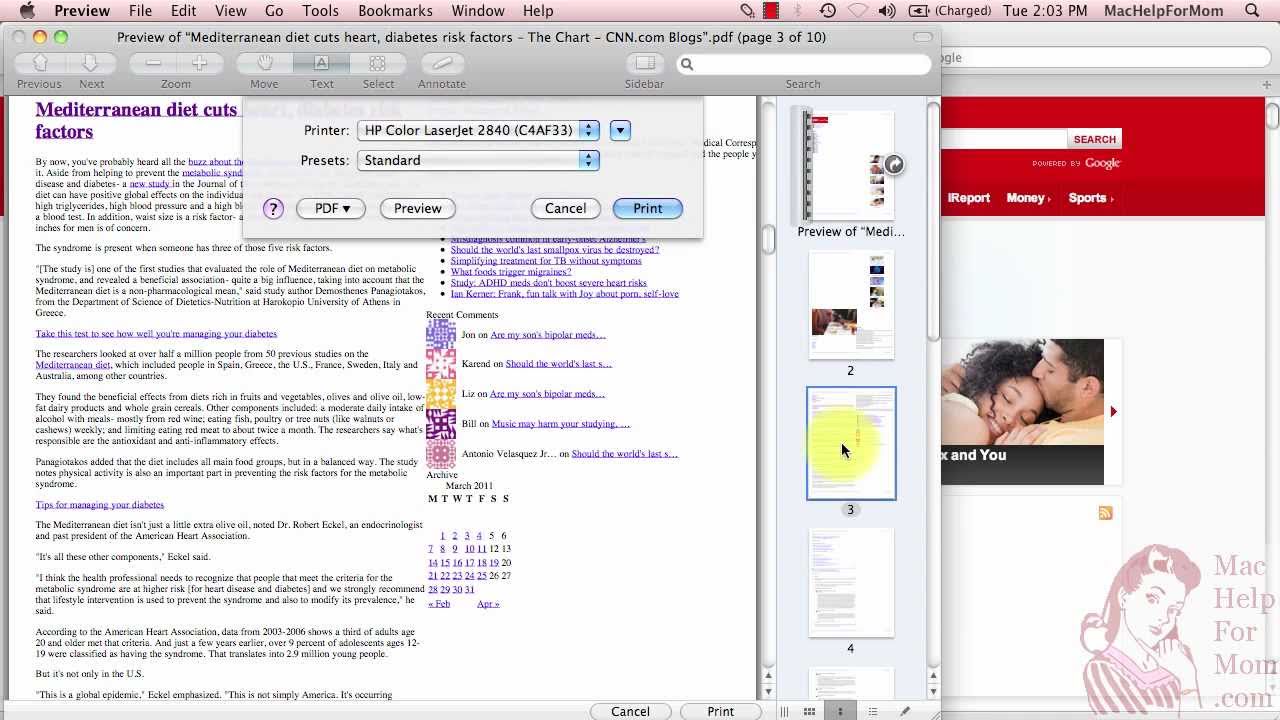Screen dimensions: 1280x720
Task: Click the toolbar show/hide pill button
Action: coord(922,37)
